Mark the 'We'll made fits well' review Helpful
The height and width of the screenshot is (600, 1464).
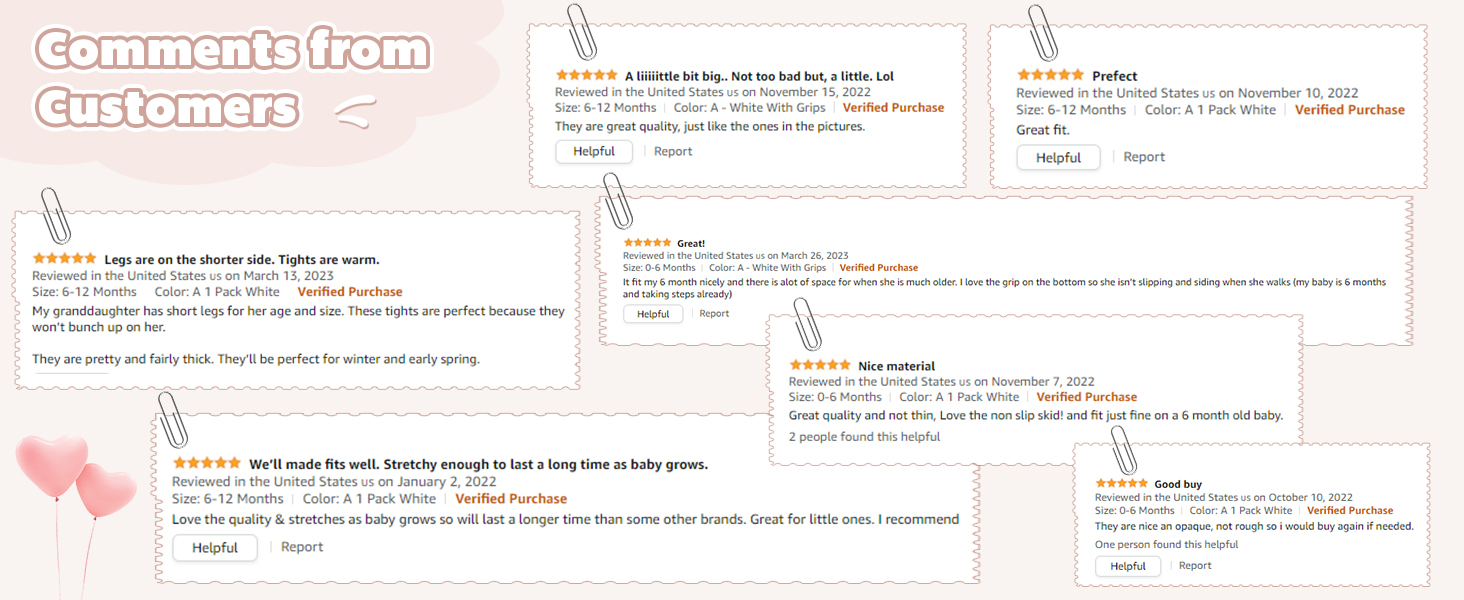pyautogui.click(x=215, y=547)
